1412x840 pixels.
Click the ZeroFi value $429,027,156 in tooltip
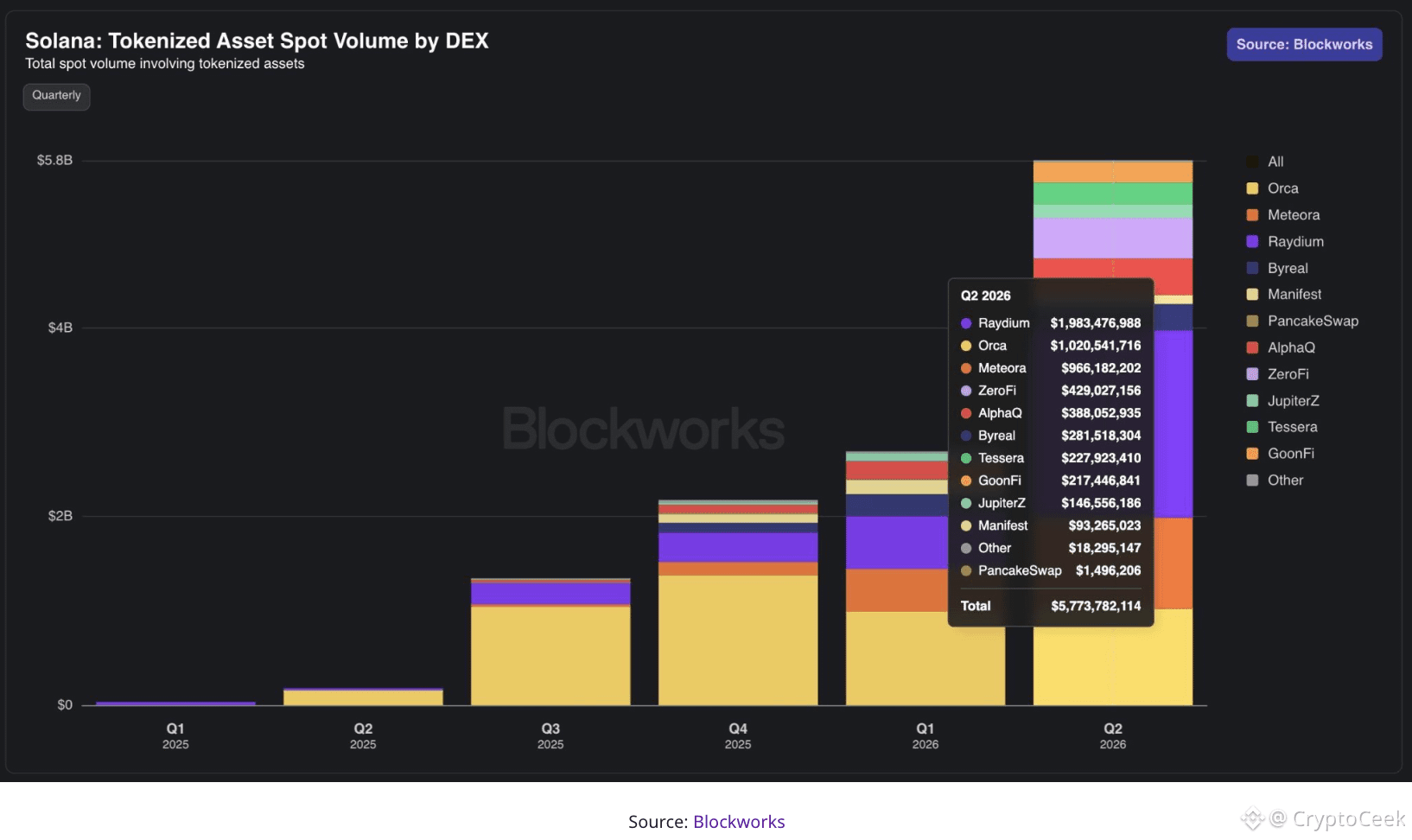point(1101,391)
